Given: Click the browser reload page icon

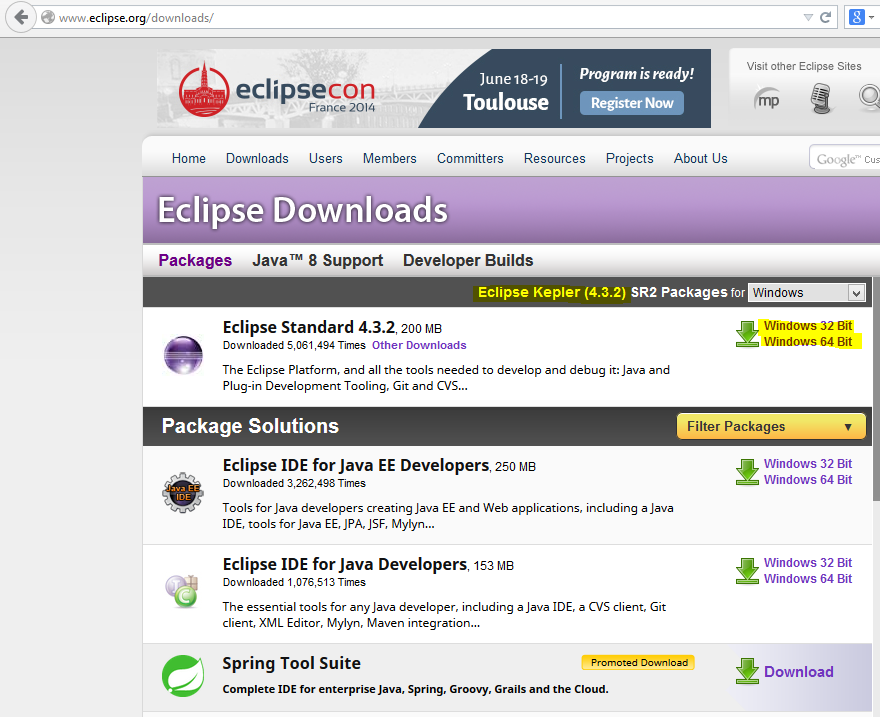Looking at the screenshot, I should (x=825, y=17).
